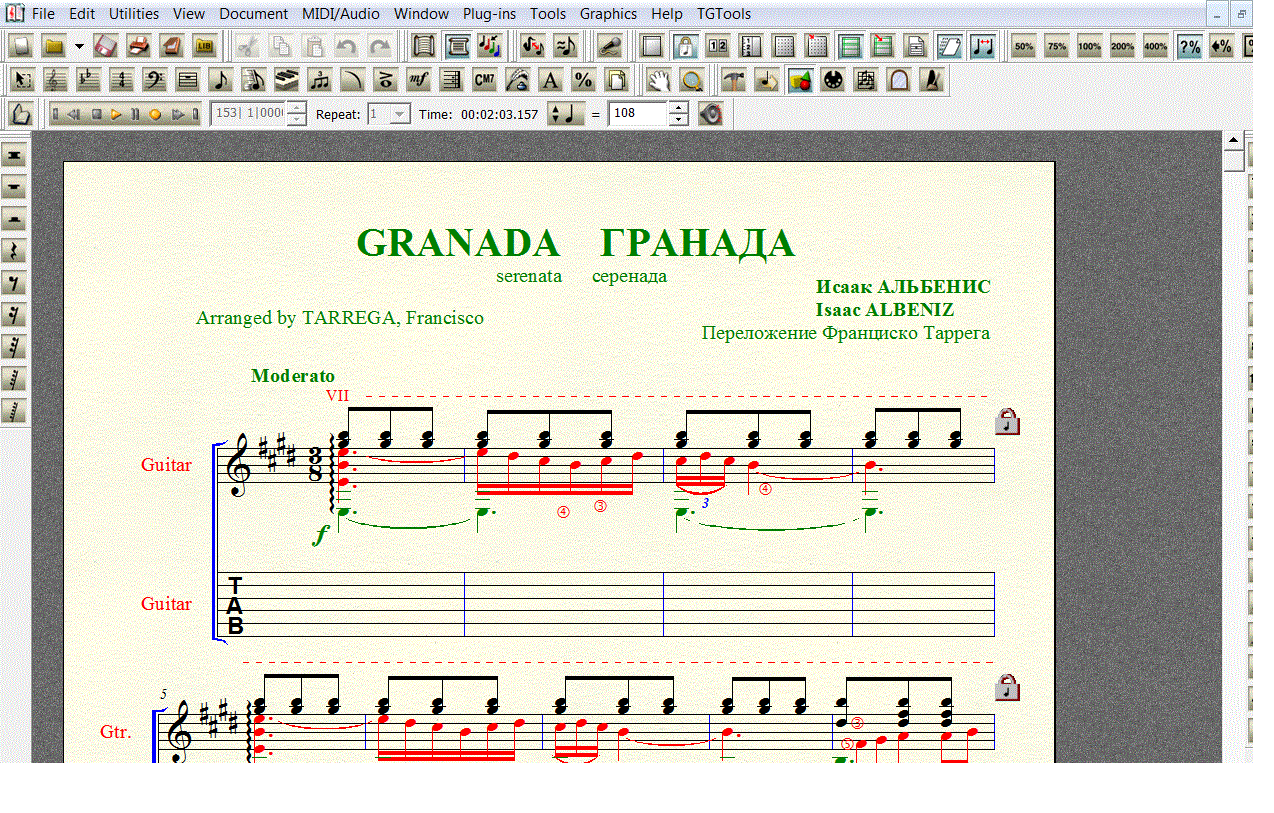The height and width of the screenshot is (813, 1274).
Task: Open the Utilities menu
Action: pos(134,14)
